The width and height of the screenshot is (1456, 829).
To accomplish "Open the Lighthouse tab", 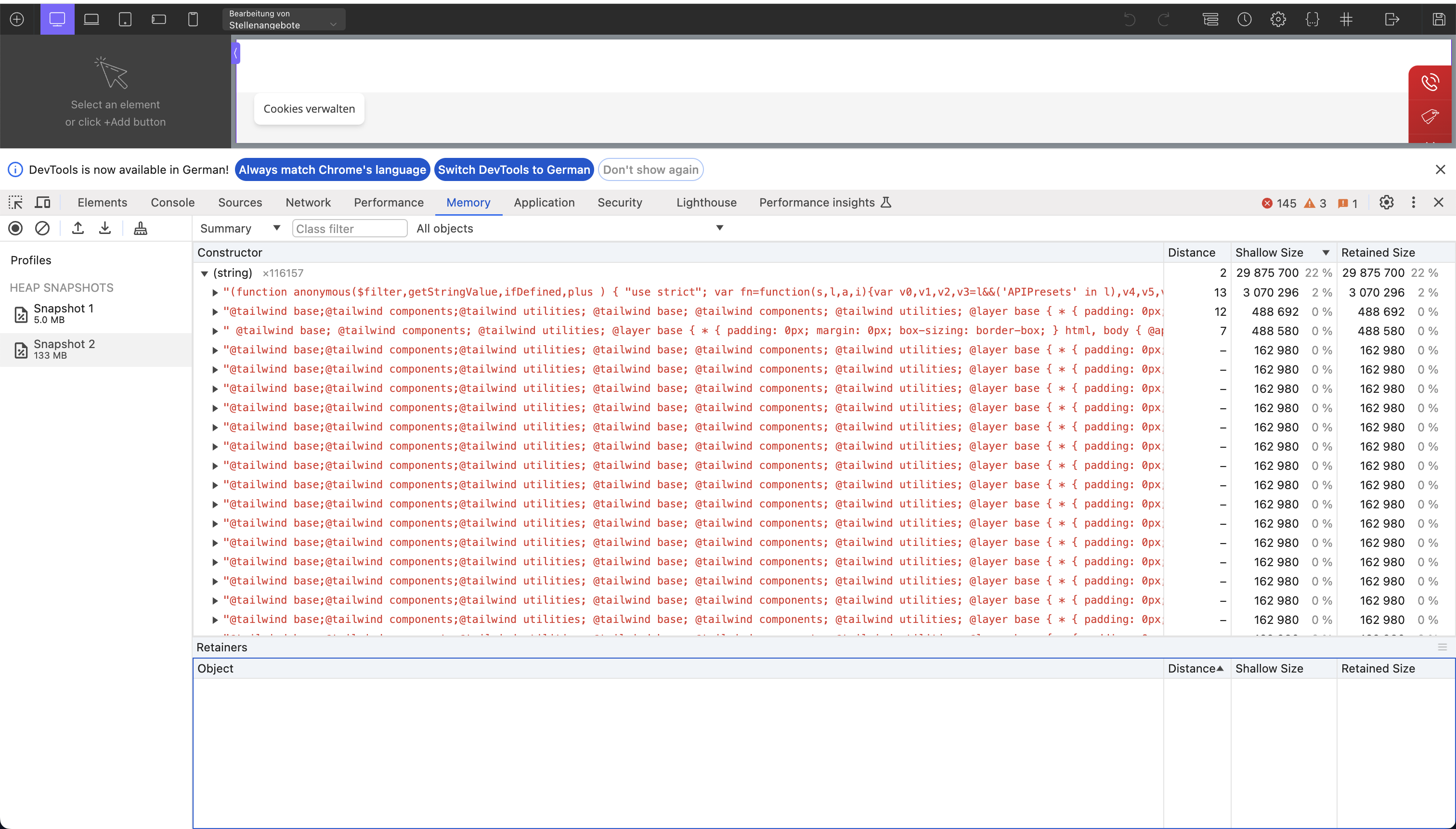I will [x=706, y=203].
